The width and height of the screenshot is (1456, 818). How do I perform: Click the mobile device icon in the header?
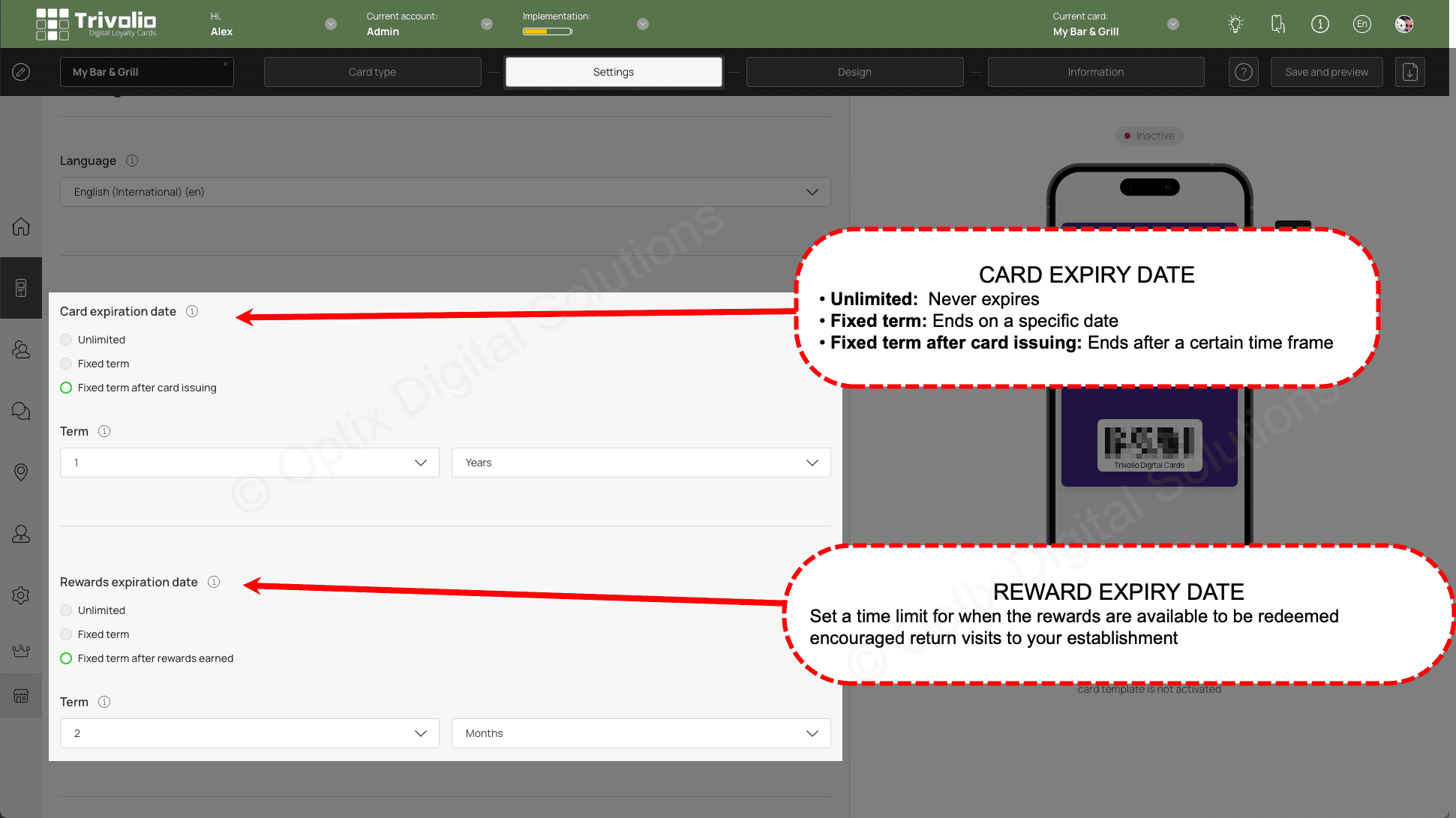point(1278,24)
